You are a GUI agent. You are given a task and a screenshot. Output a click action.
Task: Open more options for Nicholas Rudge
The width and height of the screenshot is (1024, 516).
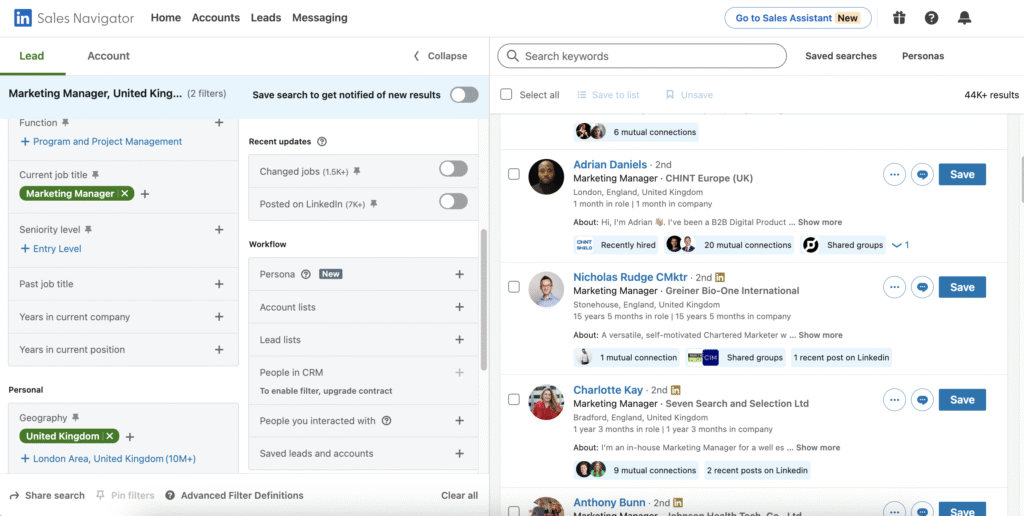click(x=894, y=287)
